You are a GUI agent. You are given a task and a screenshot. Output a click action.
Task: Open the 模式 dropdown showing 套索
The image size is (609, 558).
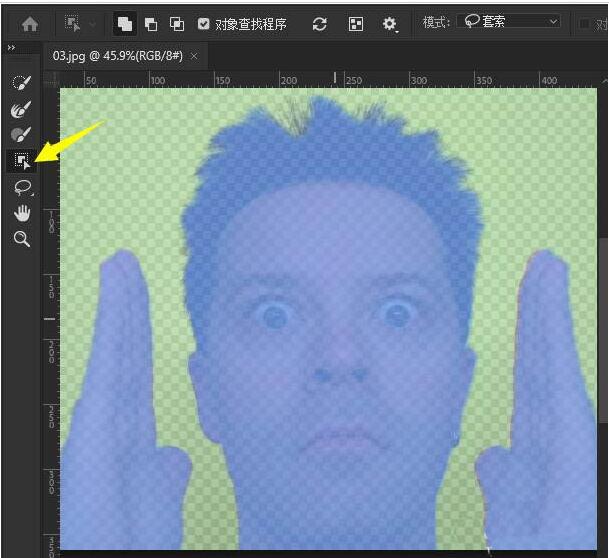pos(508,22)
